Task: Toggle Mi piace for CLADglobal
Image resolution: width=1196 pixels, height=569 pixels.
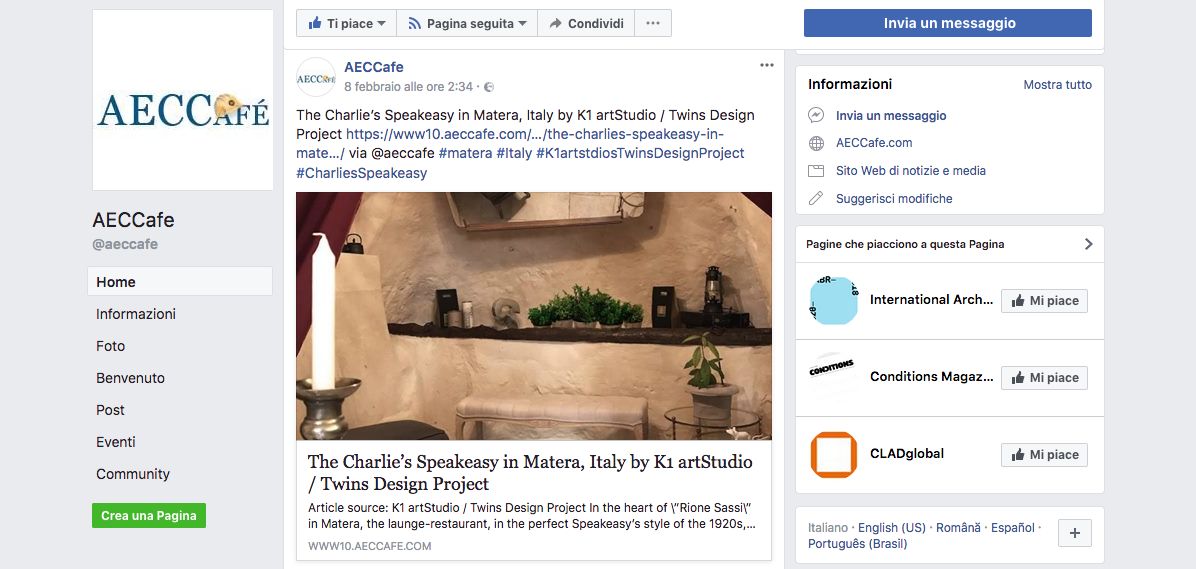Action: tap(1044, 455)
